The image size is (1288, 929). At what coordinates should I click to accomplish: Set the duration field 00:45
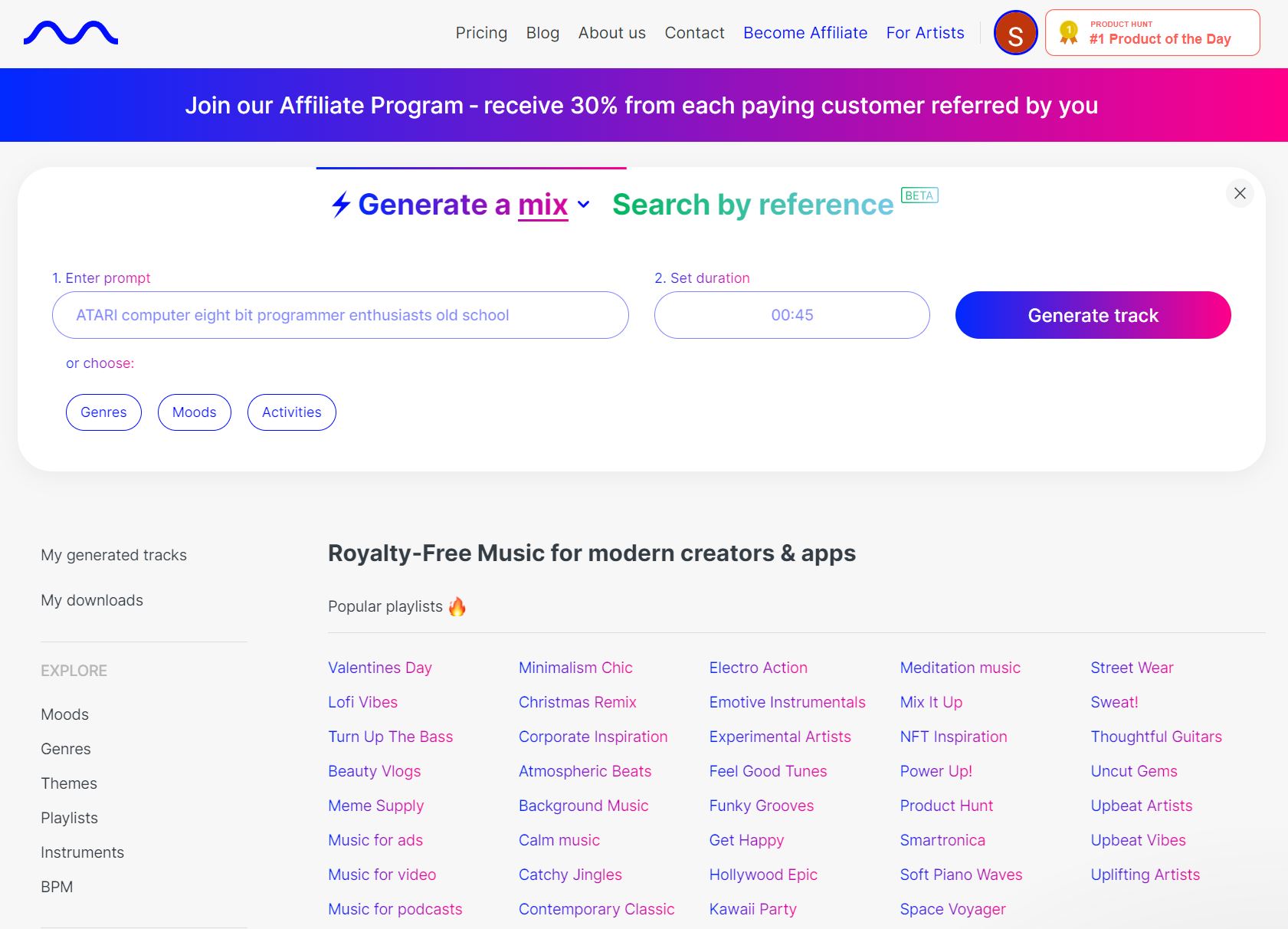[791, 315]
